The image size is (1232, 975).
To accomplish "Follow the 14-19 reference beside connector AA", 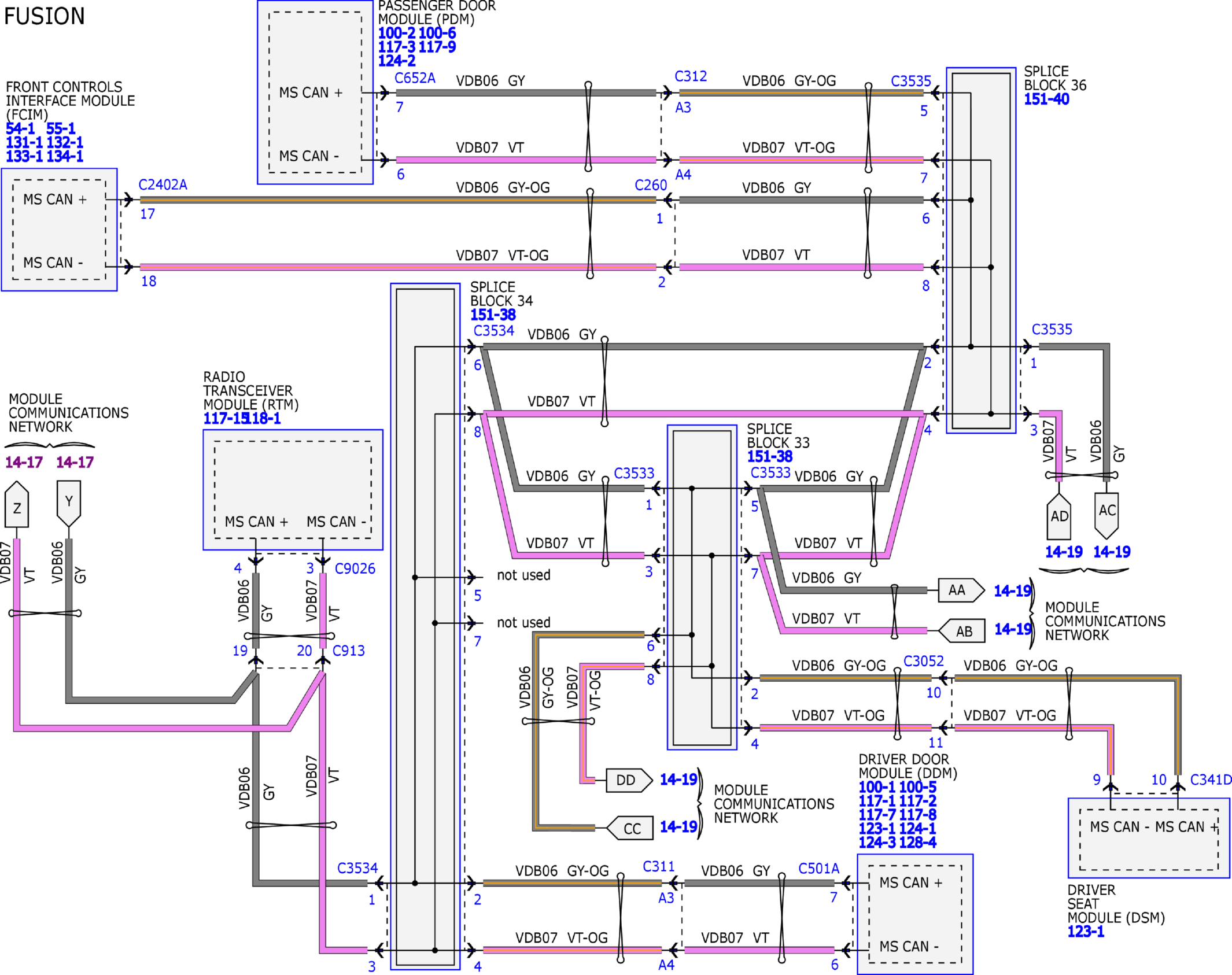I will click(1013, 590).
